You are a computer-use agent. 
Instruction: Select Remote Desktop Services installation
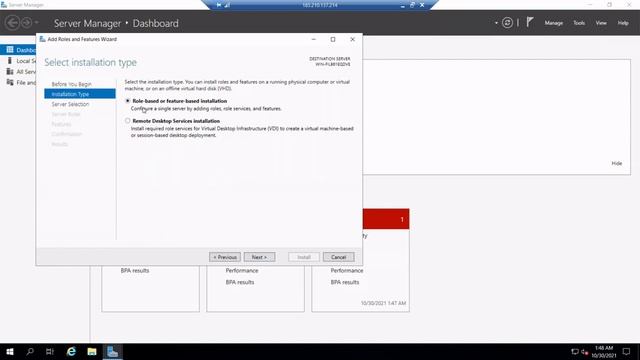128,121
